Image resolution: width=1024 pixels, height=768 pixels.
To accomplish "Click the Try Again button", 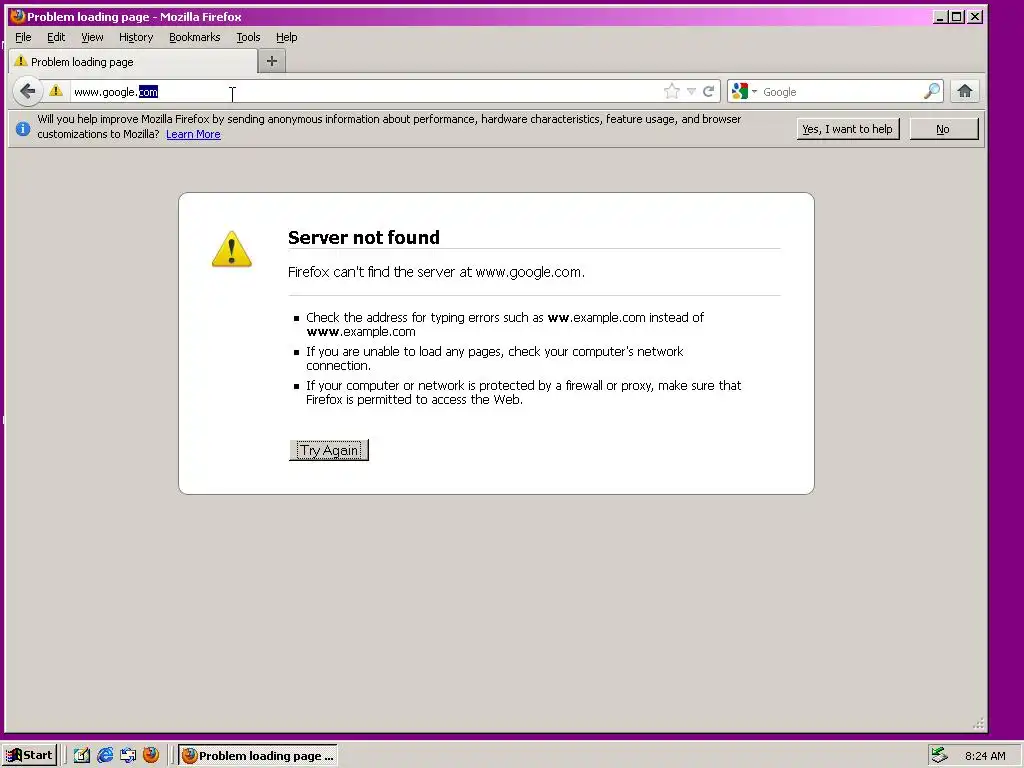I will (328, 450).
